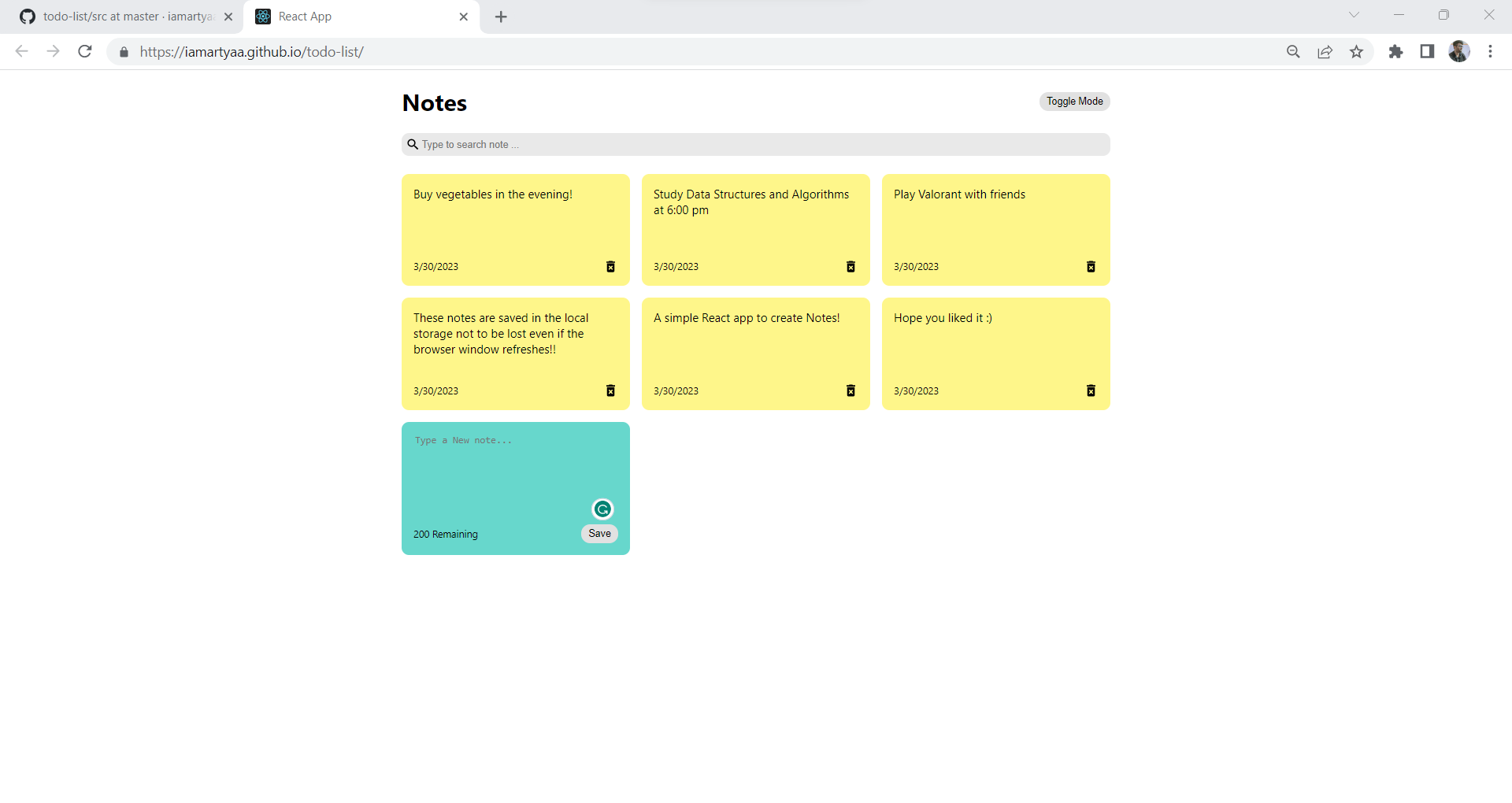Click the browser address bar URL

coord(252,52)
